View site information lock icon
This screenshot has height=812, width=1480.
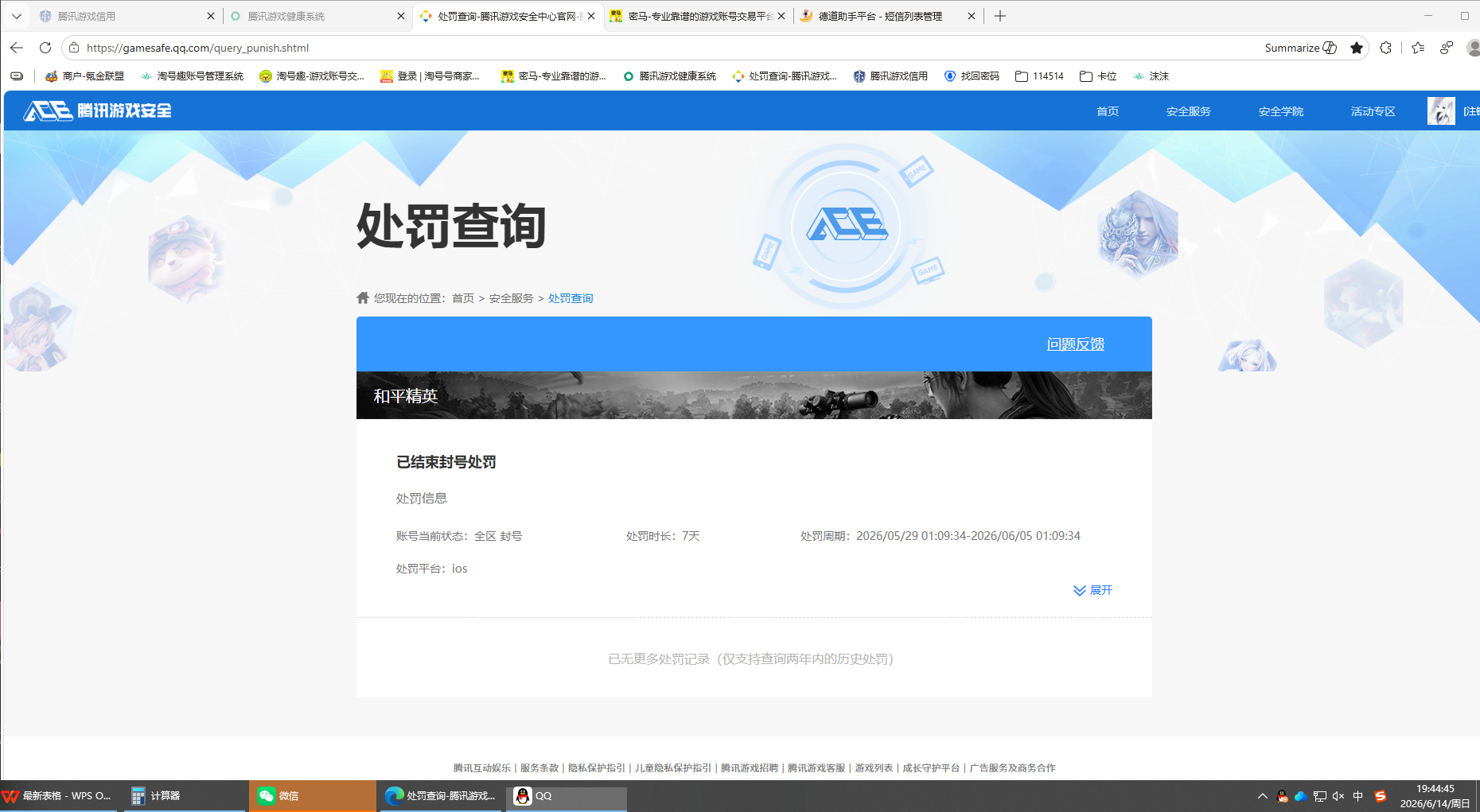[x=74, y=48]
